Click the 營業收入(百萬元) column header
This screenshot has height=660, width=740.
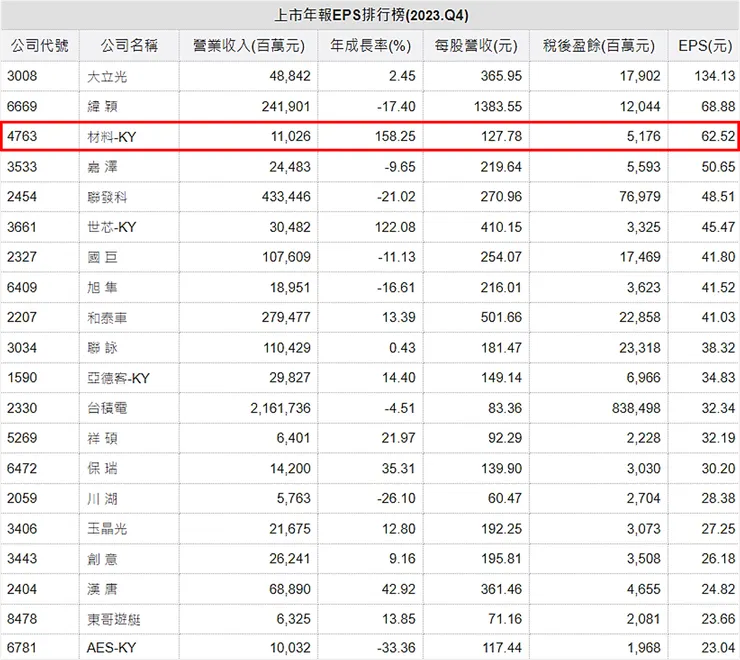click(249, 45)
